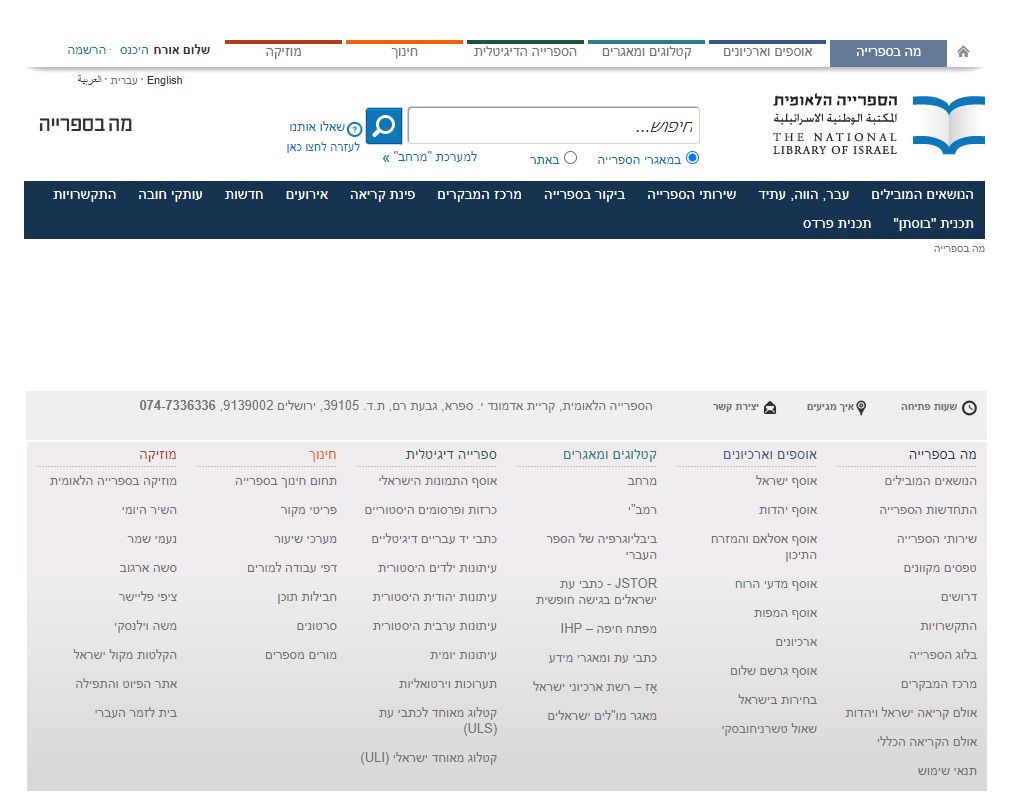Open the JSTOR footer link
Screen dimensions: 1015x794
608,590
